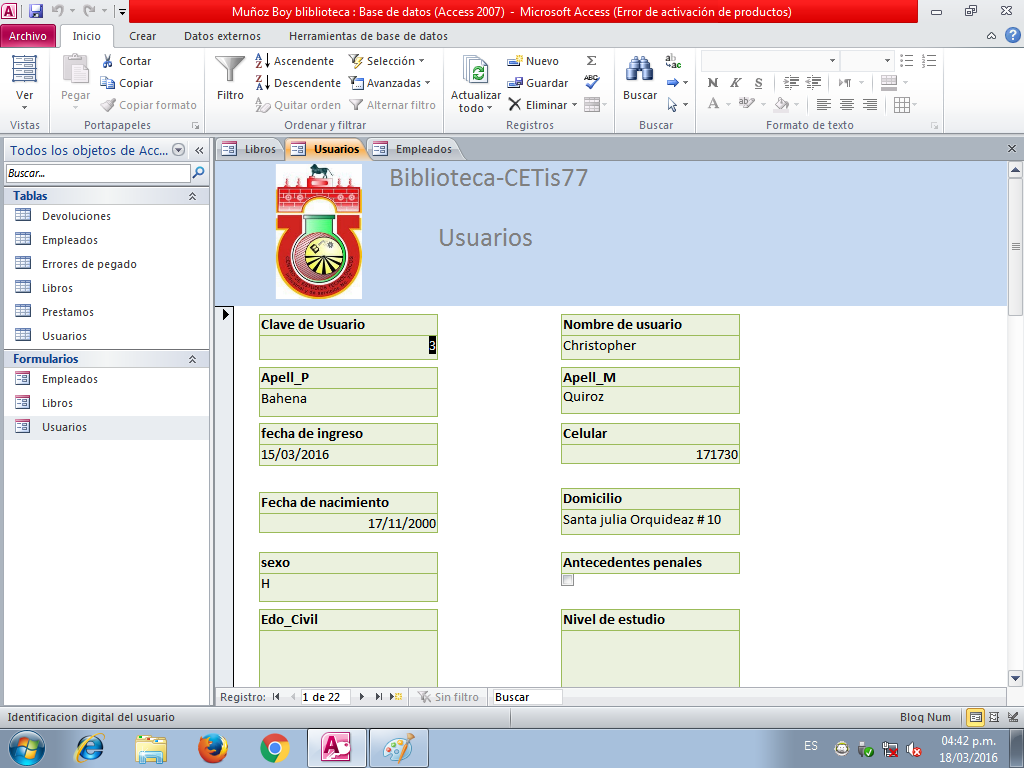This screenshot has width=1024, height=768.
Task: Click the Nombre de usuario field Christopher
Action: [650, 347]
